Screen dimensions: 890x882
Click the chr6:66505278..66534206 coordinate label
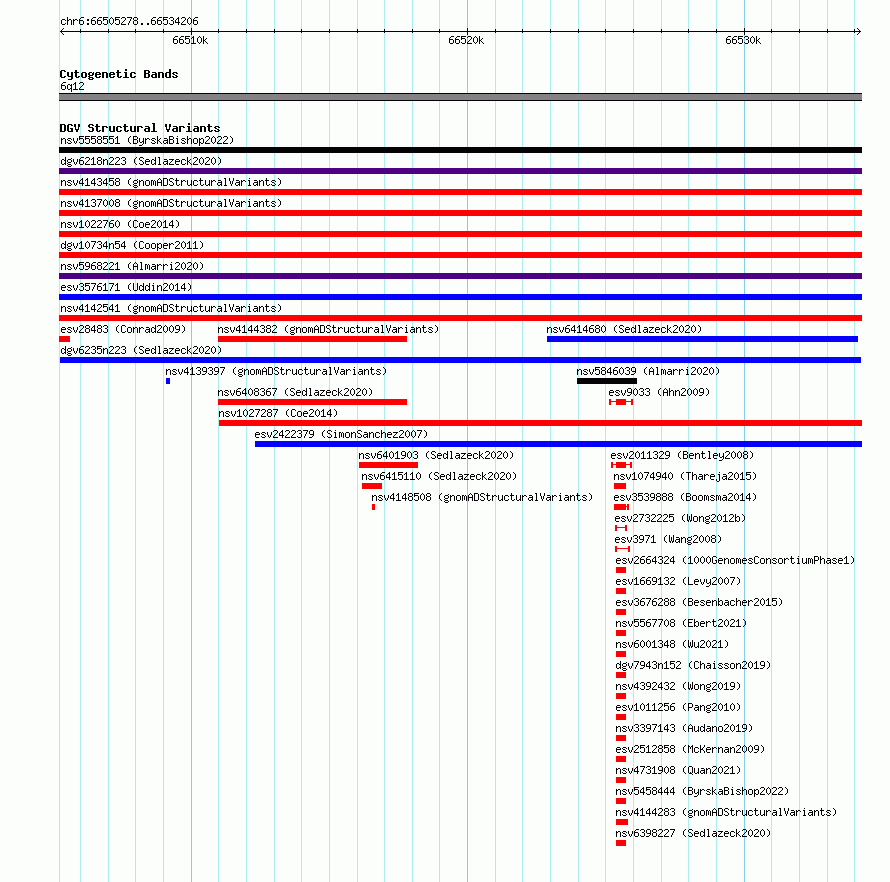(x=129, y=21)
